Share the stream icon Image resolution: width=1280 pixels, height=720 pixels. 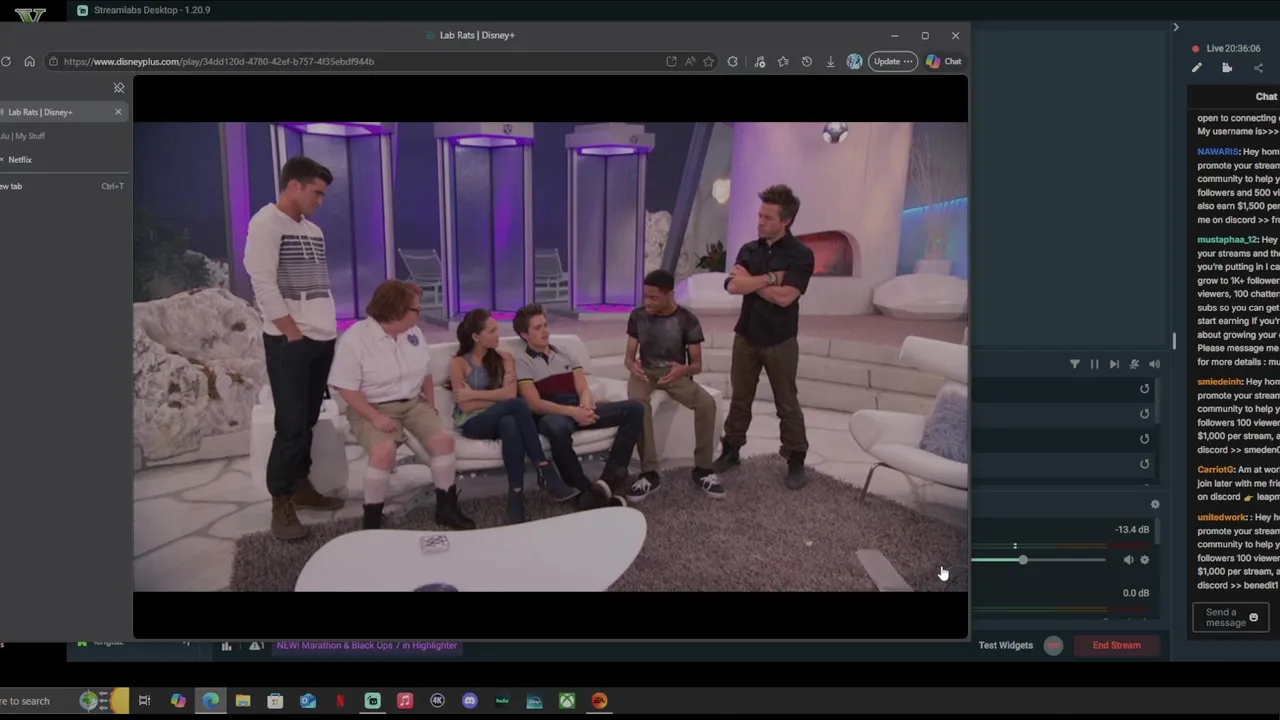coord(1258,68)
